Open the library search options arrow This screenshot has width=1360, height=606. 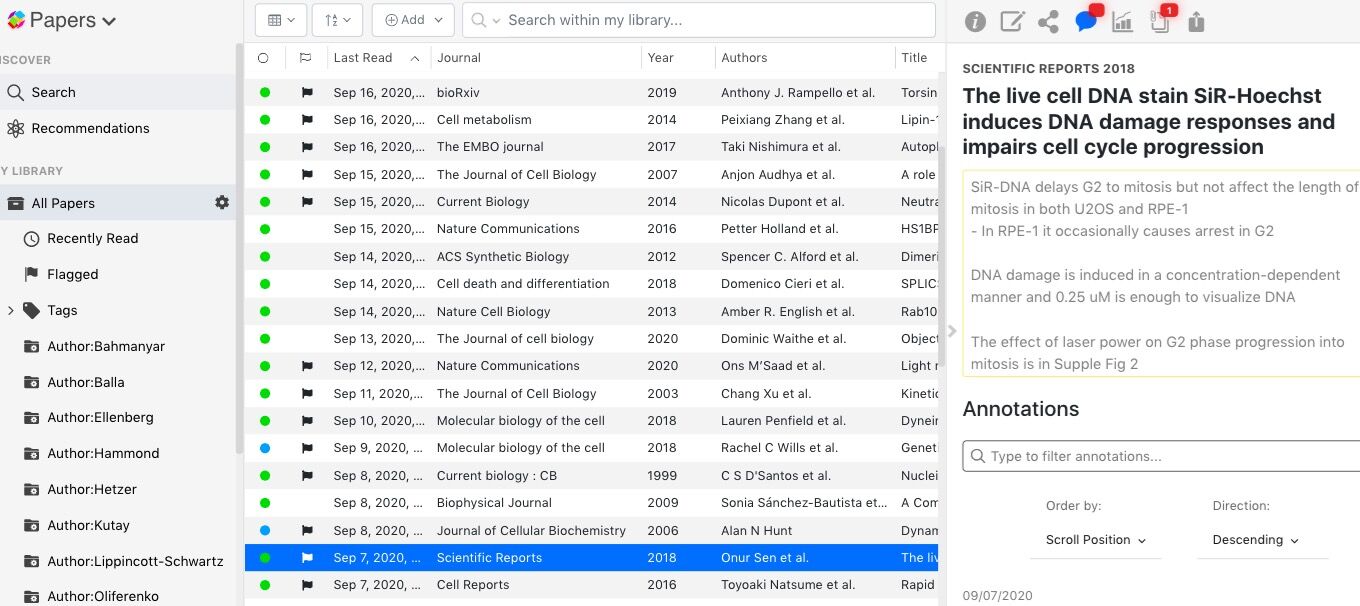(x=494, y=21)
